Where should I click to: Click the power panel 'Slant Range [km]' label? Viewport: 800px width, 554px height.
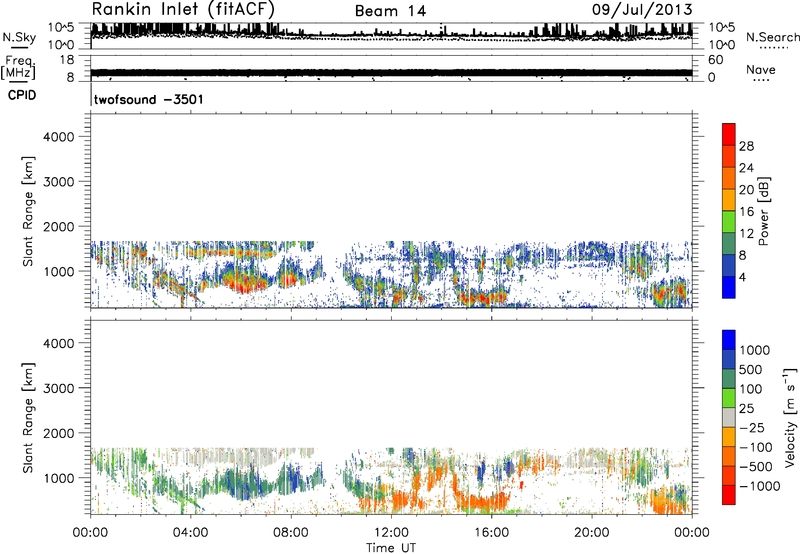28,211
